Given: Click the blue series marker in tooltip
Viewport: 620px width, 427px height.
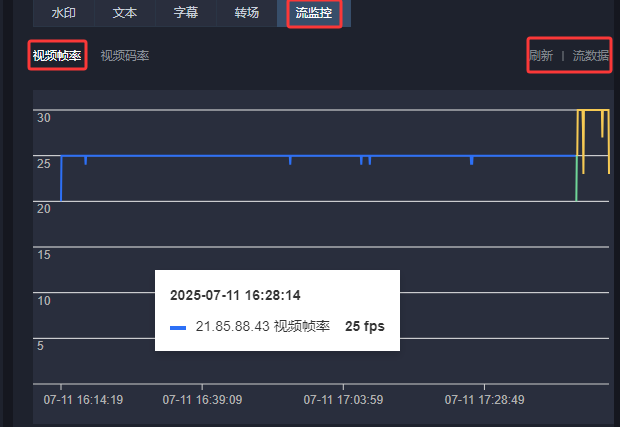Looking at the screenshot, I should 178,328.
